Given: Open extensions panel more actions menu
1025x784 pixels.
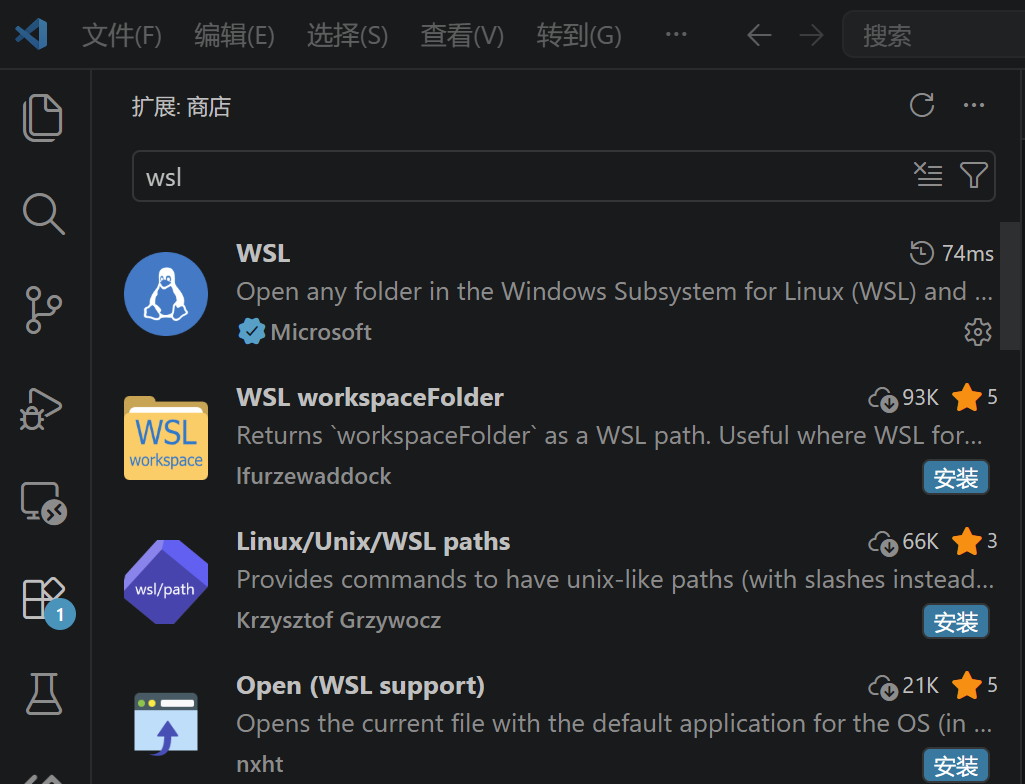Looking at the screenshot, I should (973, 105).
